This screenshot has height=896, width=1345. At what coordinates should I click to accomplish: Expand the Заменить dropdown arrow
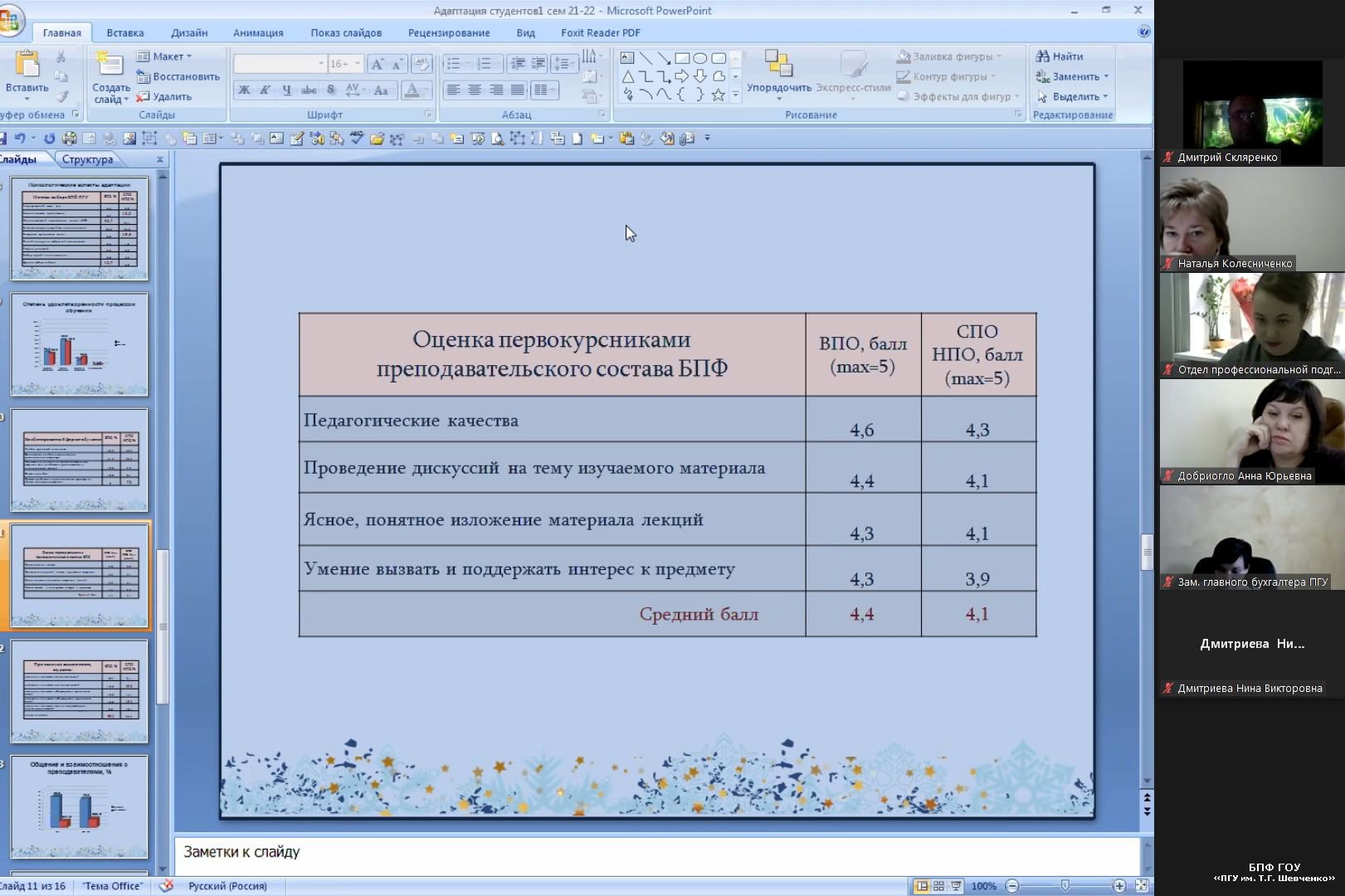tap(1106, 77)
